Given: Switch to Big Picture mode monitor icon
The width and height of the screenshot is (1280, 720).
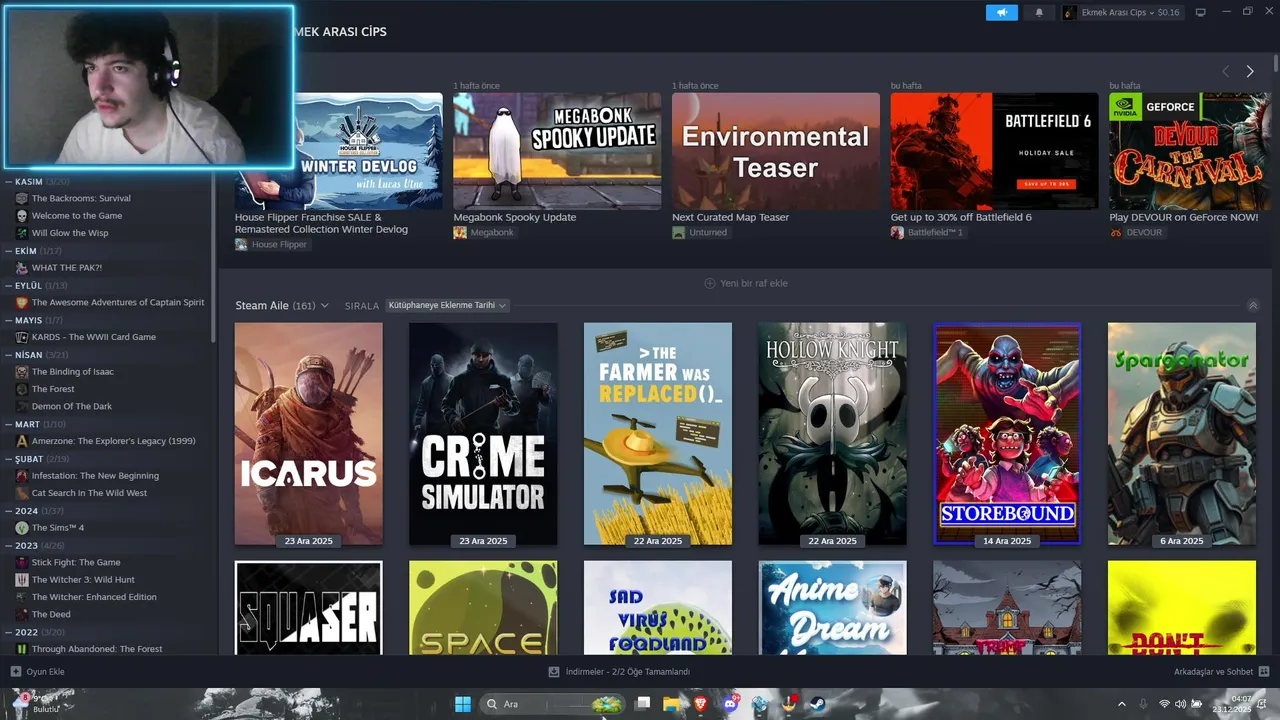Looking at the screenshot, I should 1201,12.
